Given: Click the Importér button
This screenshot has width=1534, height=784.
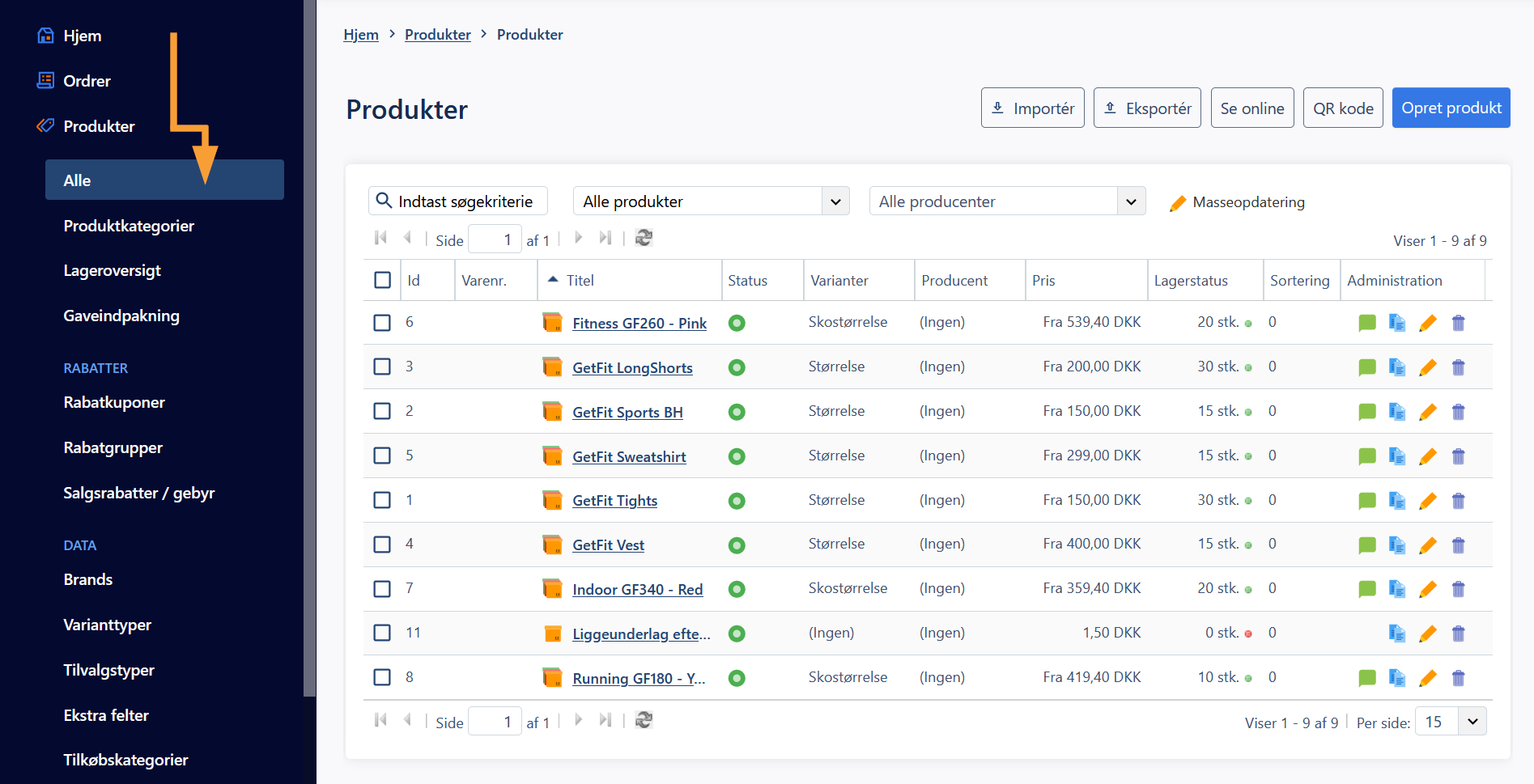Looking at the screenshot, I should click(1032, 108).
